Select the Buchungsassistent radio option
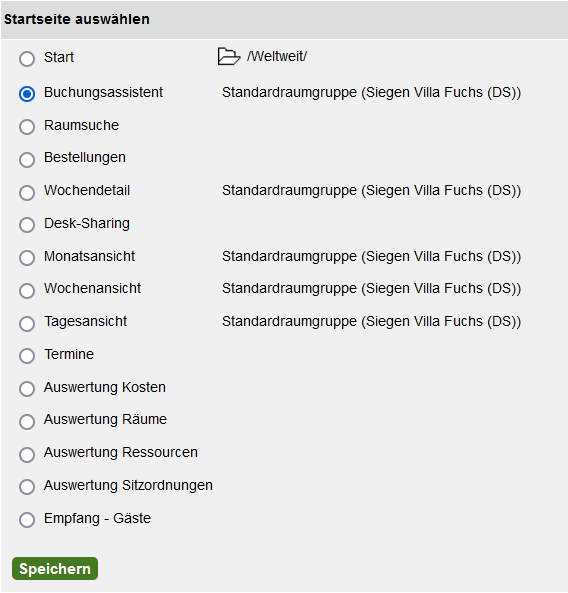 pyautogui.click(x=27, y=94)
